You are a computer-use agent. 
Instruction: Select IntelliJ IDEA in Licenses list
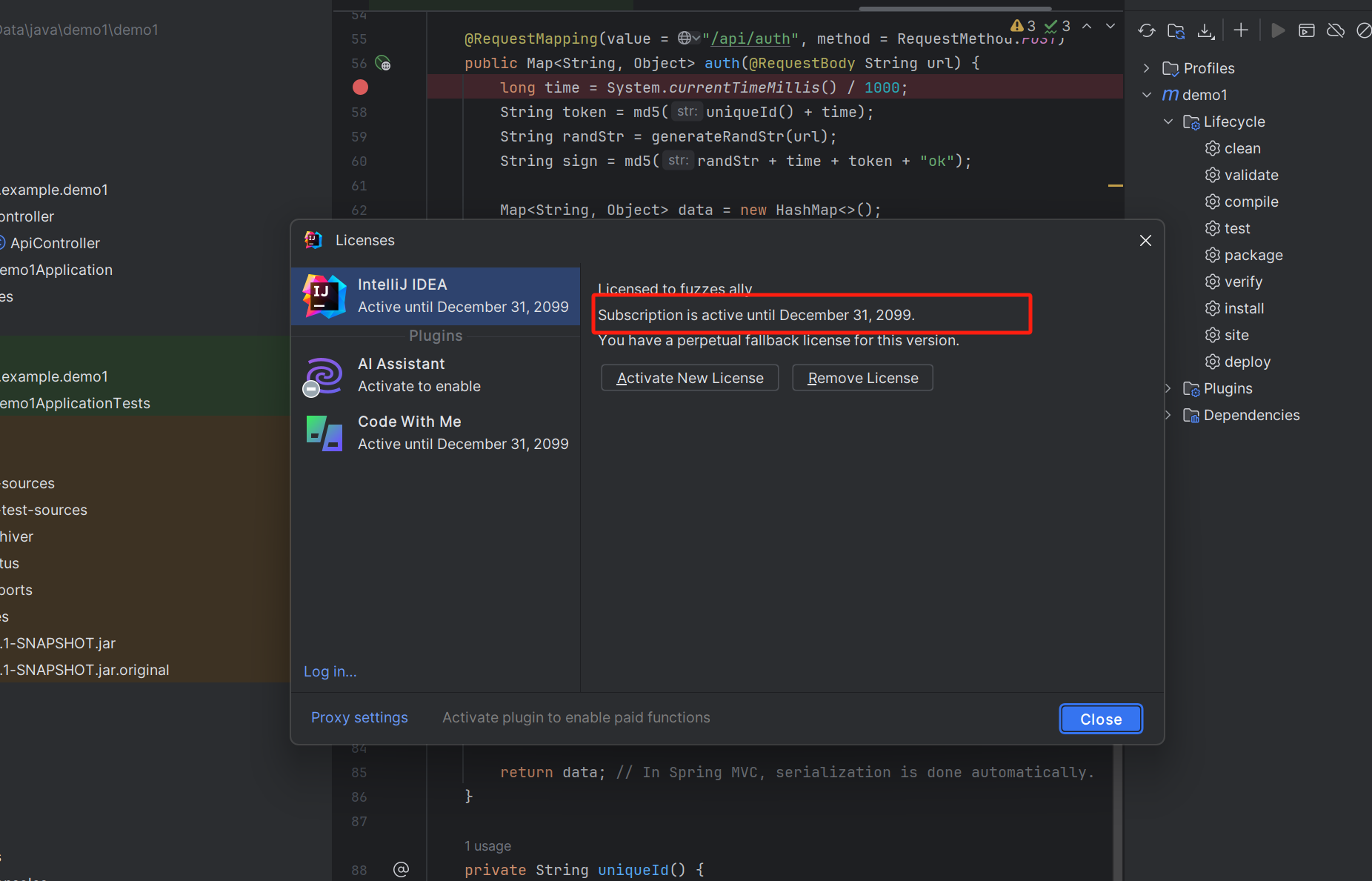tap(436, 296)
